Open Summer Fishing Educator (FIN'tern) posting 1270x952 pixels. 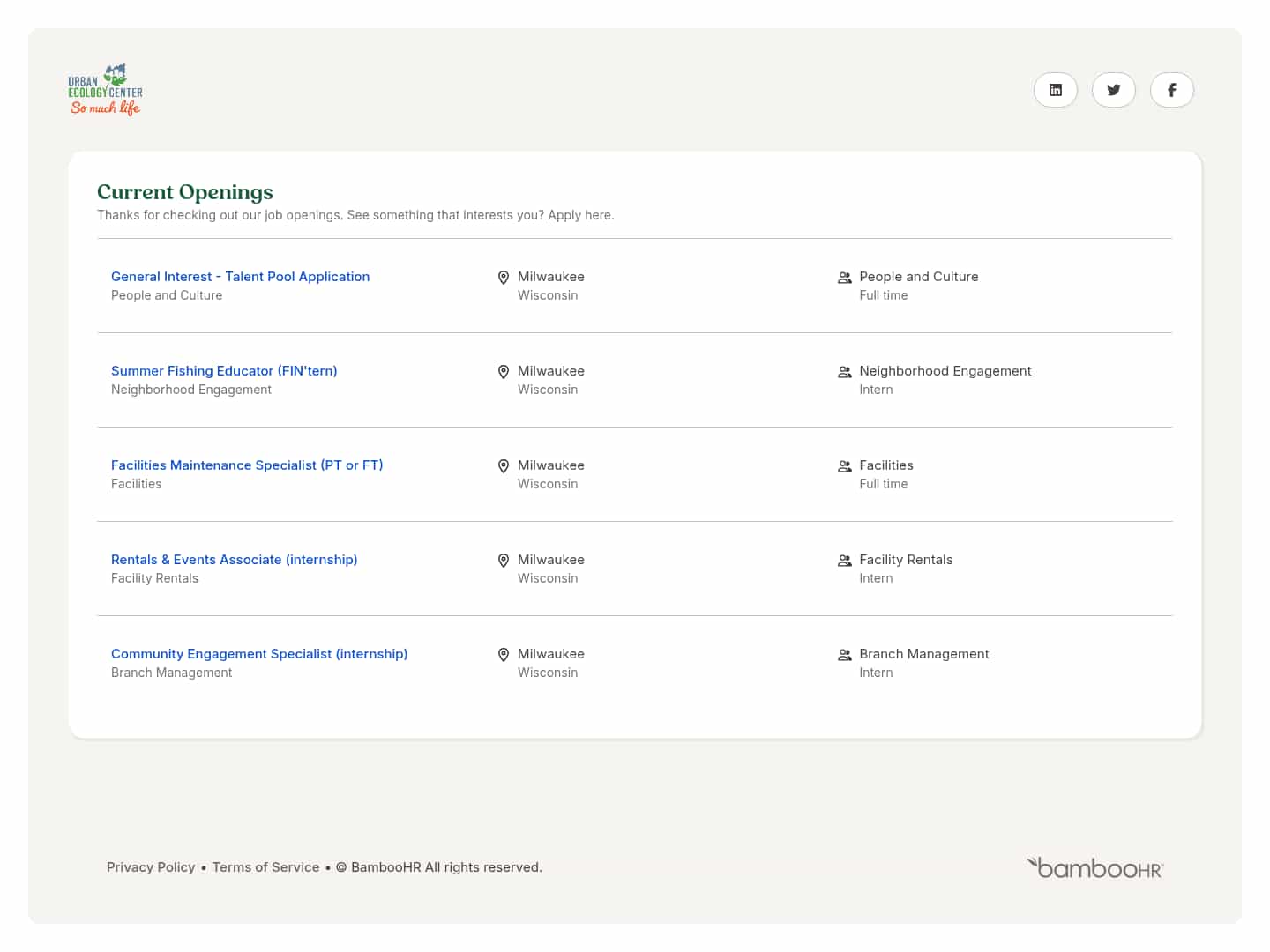pos(224,371)
